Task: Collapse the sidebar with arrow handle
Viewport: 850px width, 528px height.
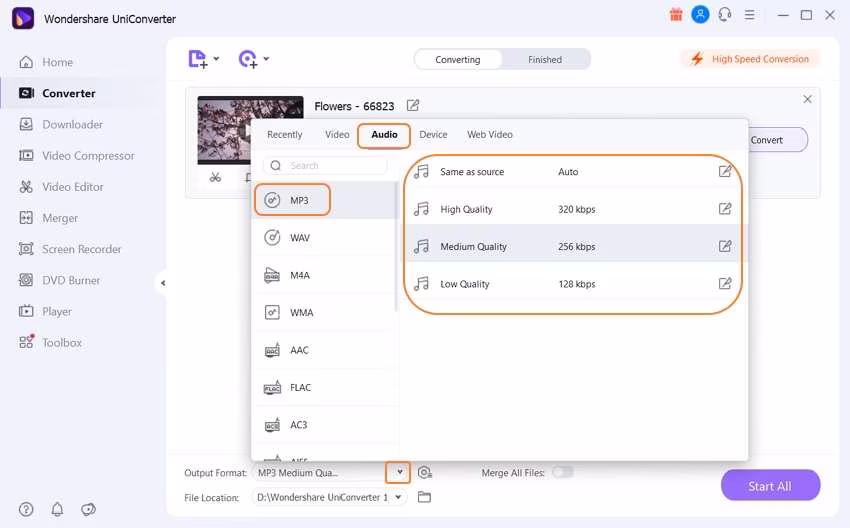Action: (163, 283)
